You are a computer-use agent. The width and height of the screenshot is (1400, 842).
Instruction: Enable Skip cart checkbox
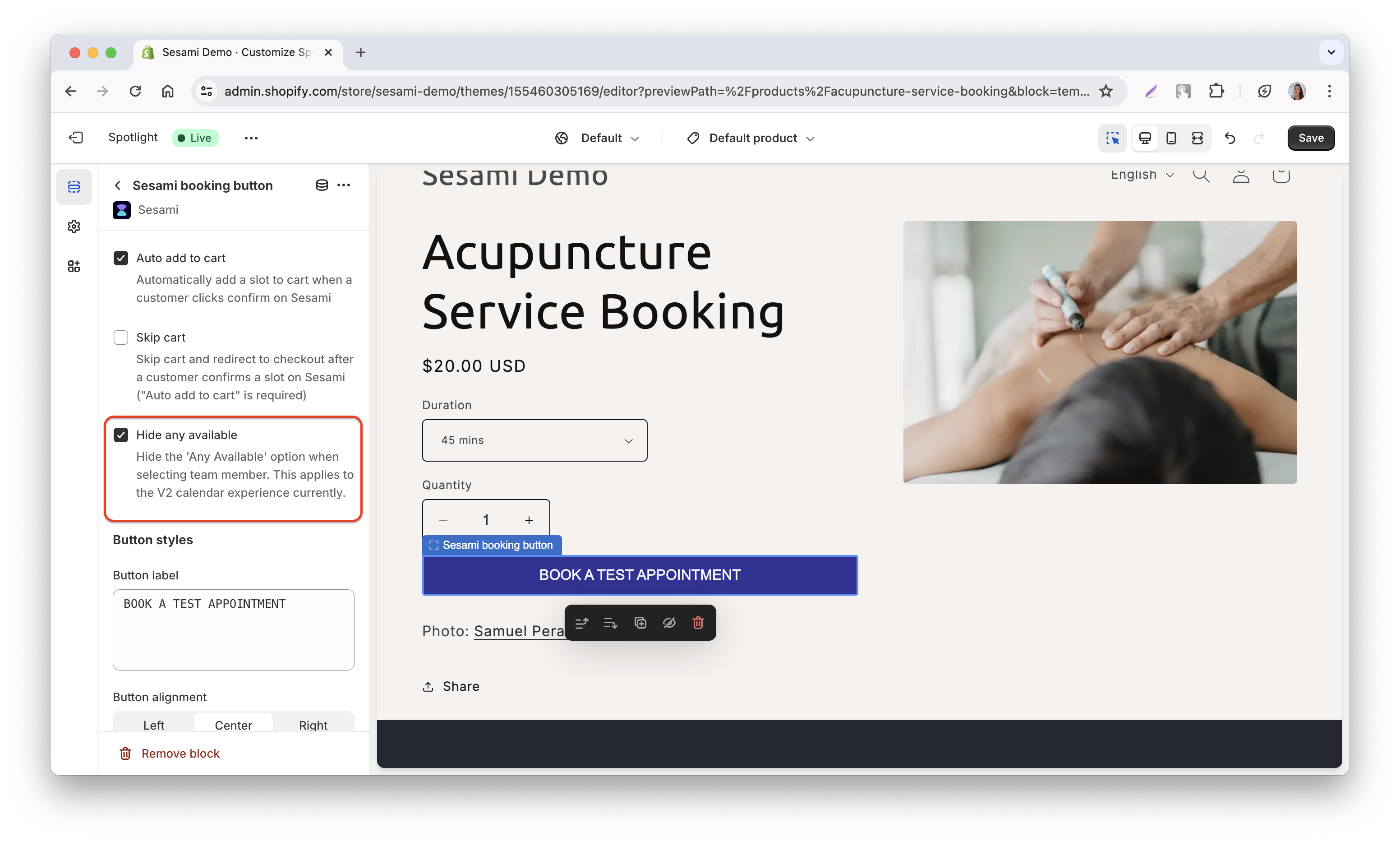[x=121, y=338]
